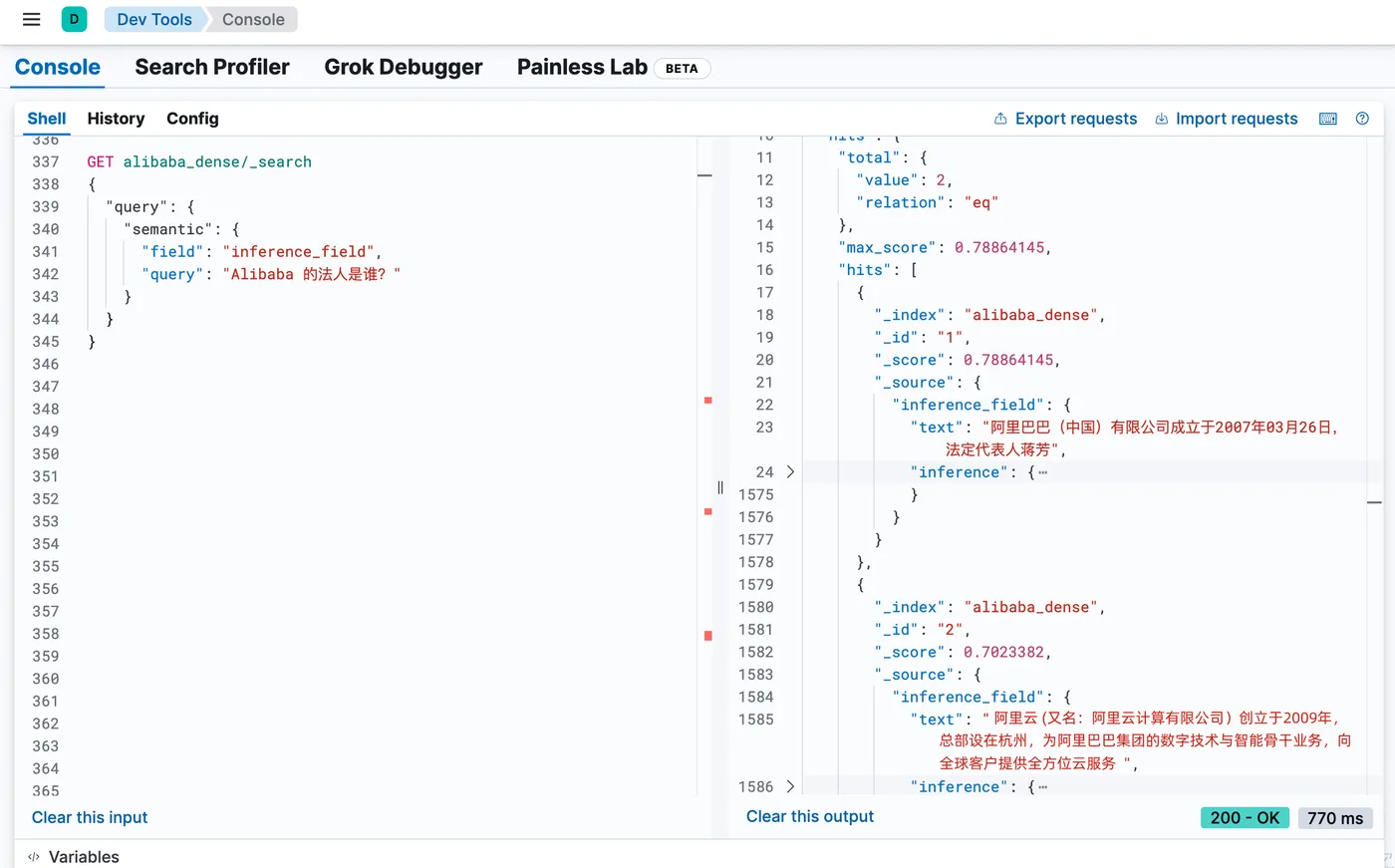Click Export requests

coord(1076,119)
